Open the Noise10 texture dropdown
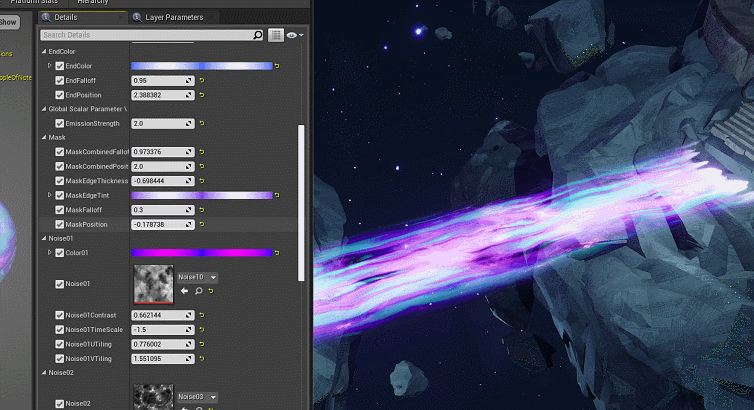 click(197, 277)
